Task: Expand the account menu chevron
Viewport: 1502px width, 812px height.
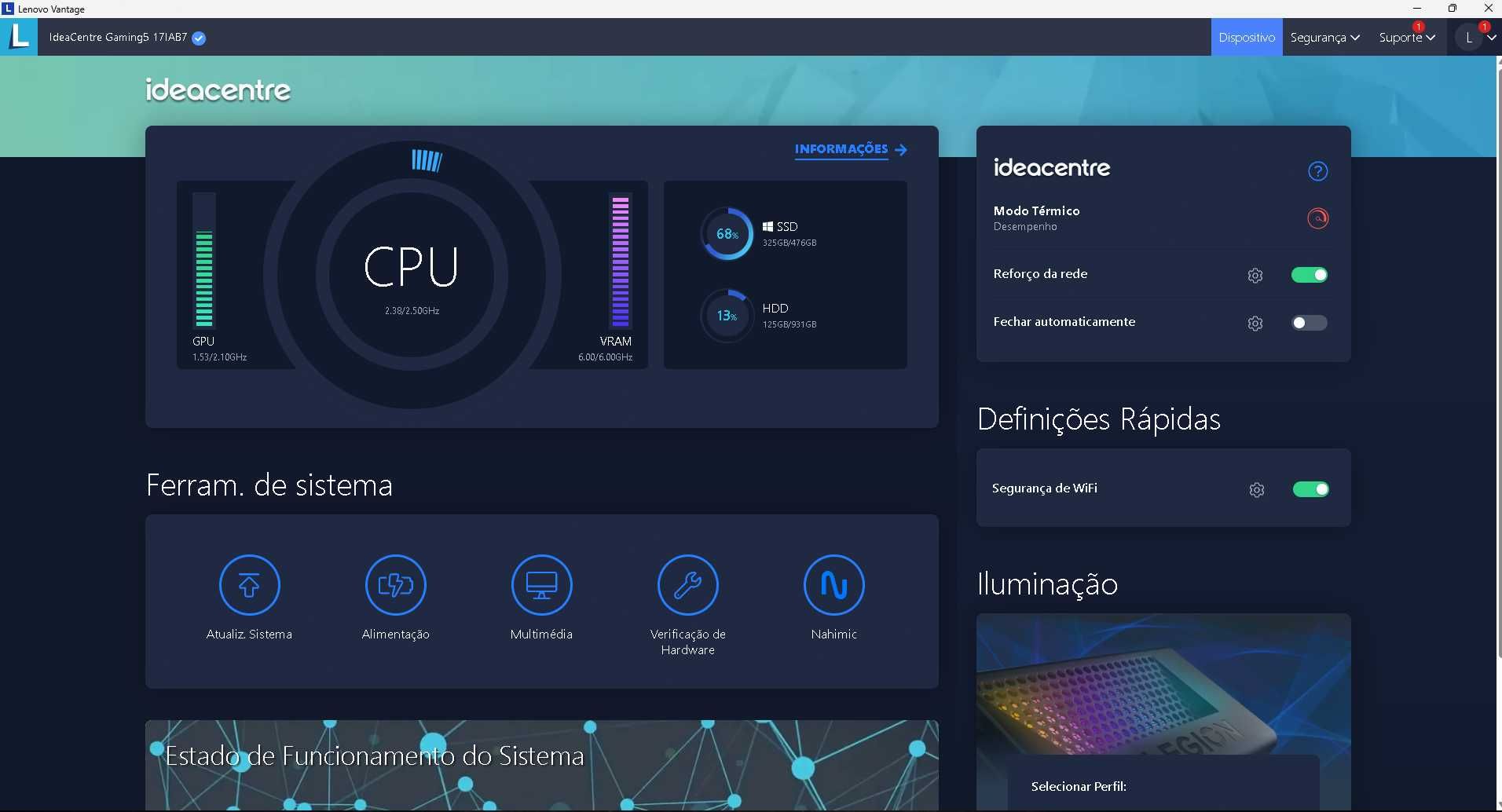Action: click(1492, 38)
